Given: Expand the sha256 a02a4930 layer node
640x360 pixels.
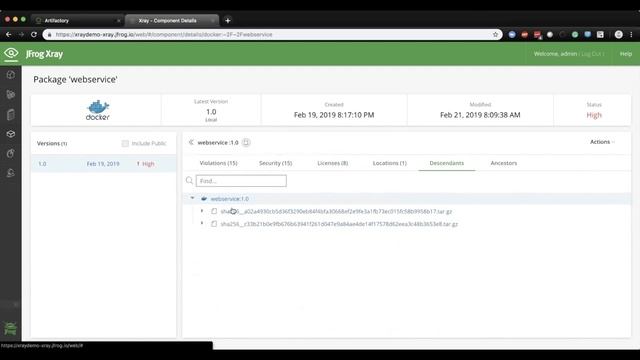Looking at the screenshot, I should click(x=202, y=211).
